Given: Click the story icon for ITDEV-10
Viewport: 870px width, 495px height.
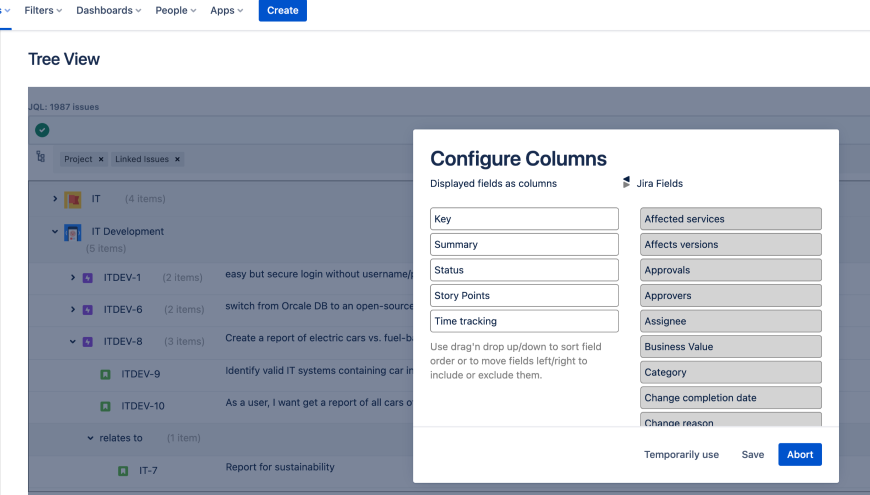Looking at the screenshot, I should point(105,406).
